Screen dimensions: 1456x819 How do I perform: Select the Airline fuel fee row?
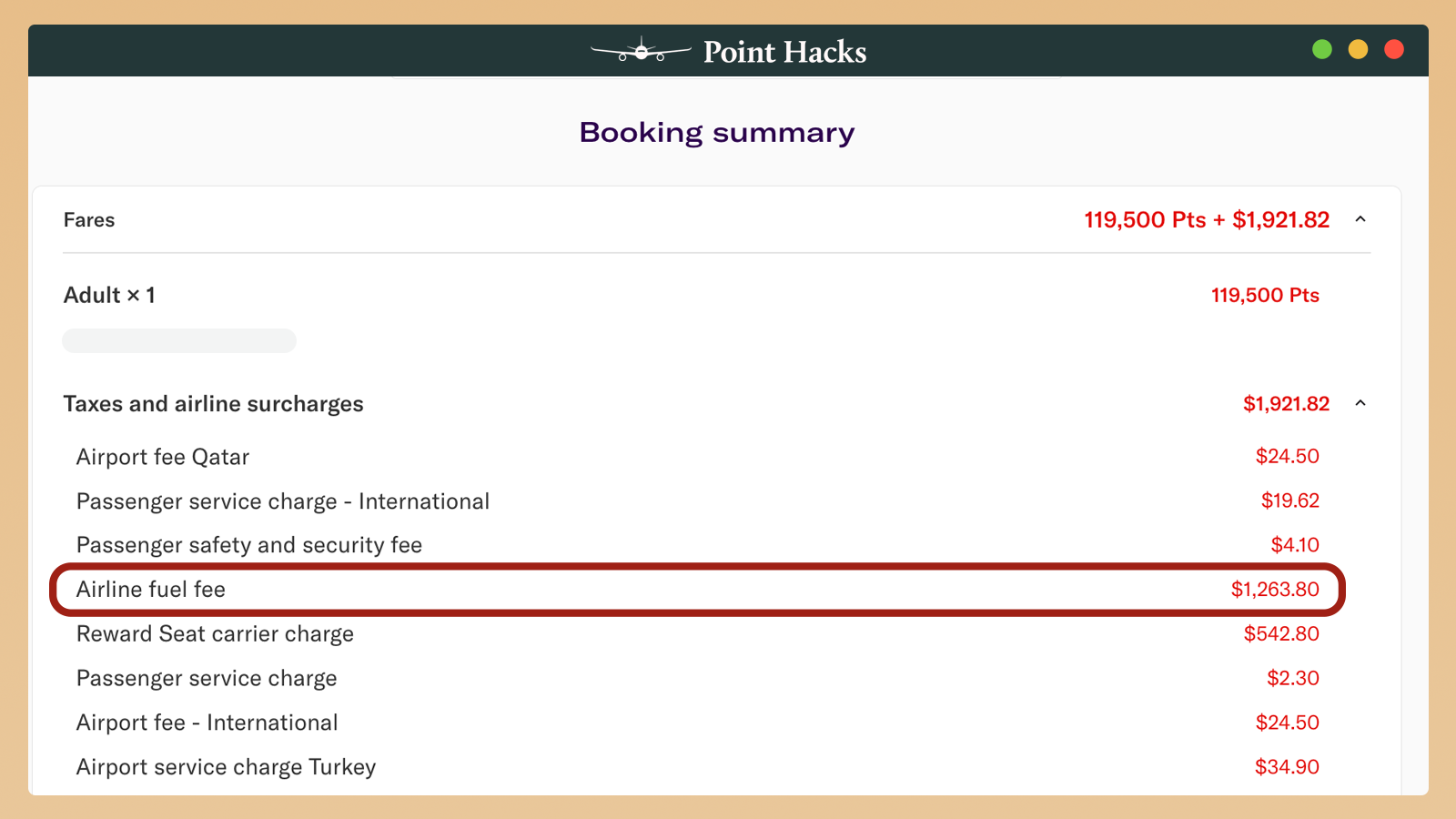[x=697, y=590]
